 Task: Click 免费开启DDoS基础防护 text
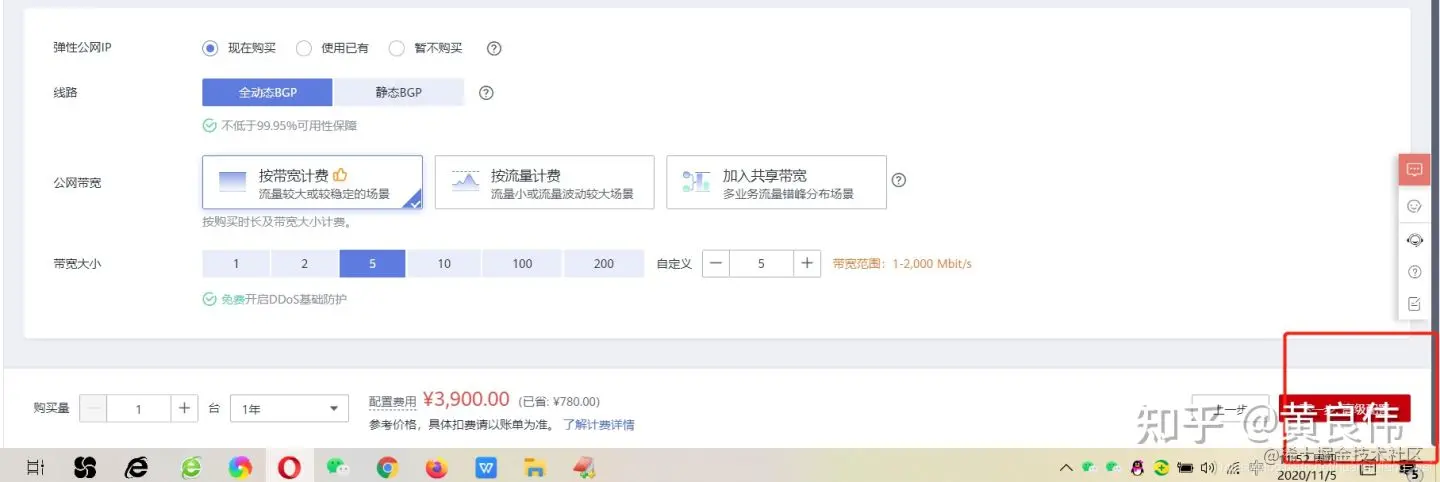point(284,299)
